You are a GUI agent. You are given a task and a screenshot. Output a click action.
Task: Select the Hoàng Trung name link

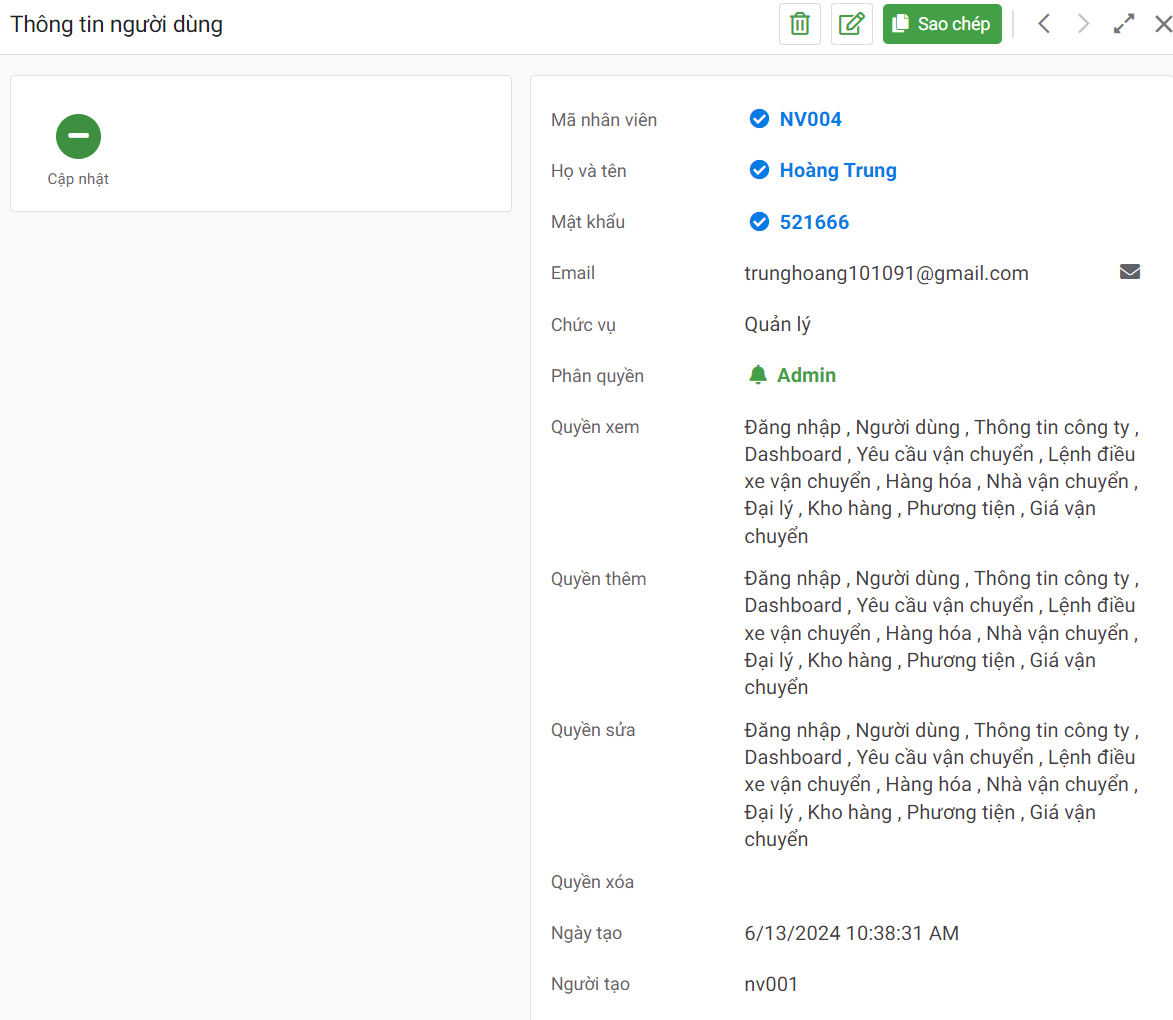pos(838,170)
